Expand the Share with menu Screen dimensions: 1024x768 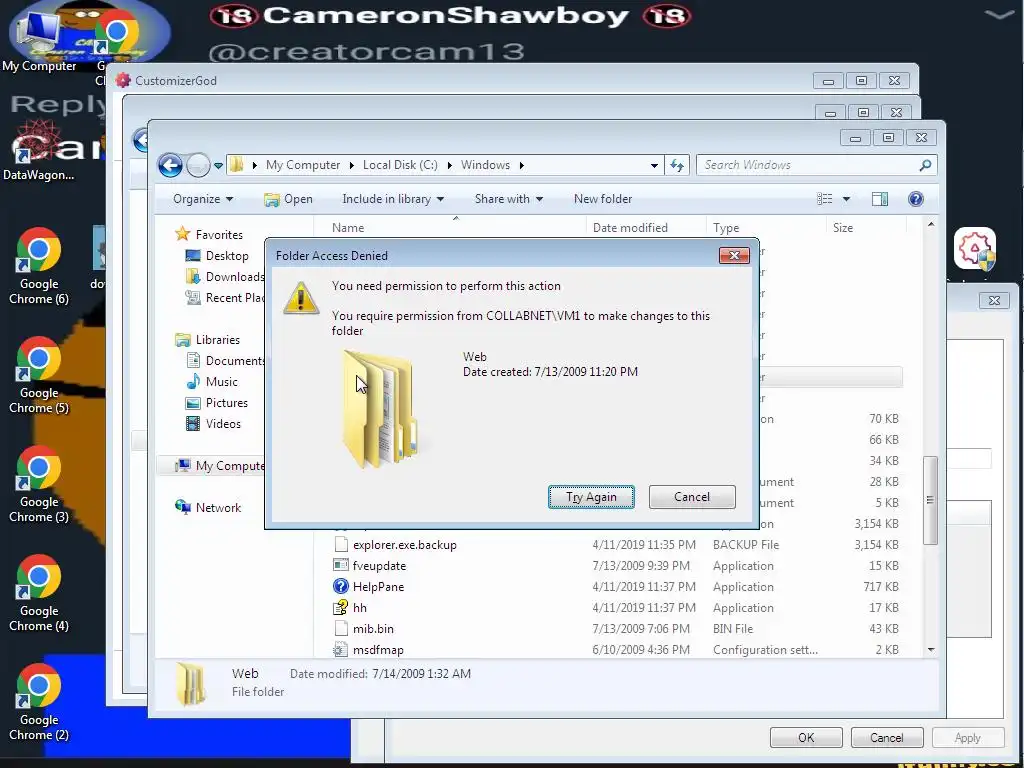click(509, 199)
